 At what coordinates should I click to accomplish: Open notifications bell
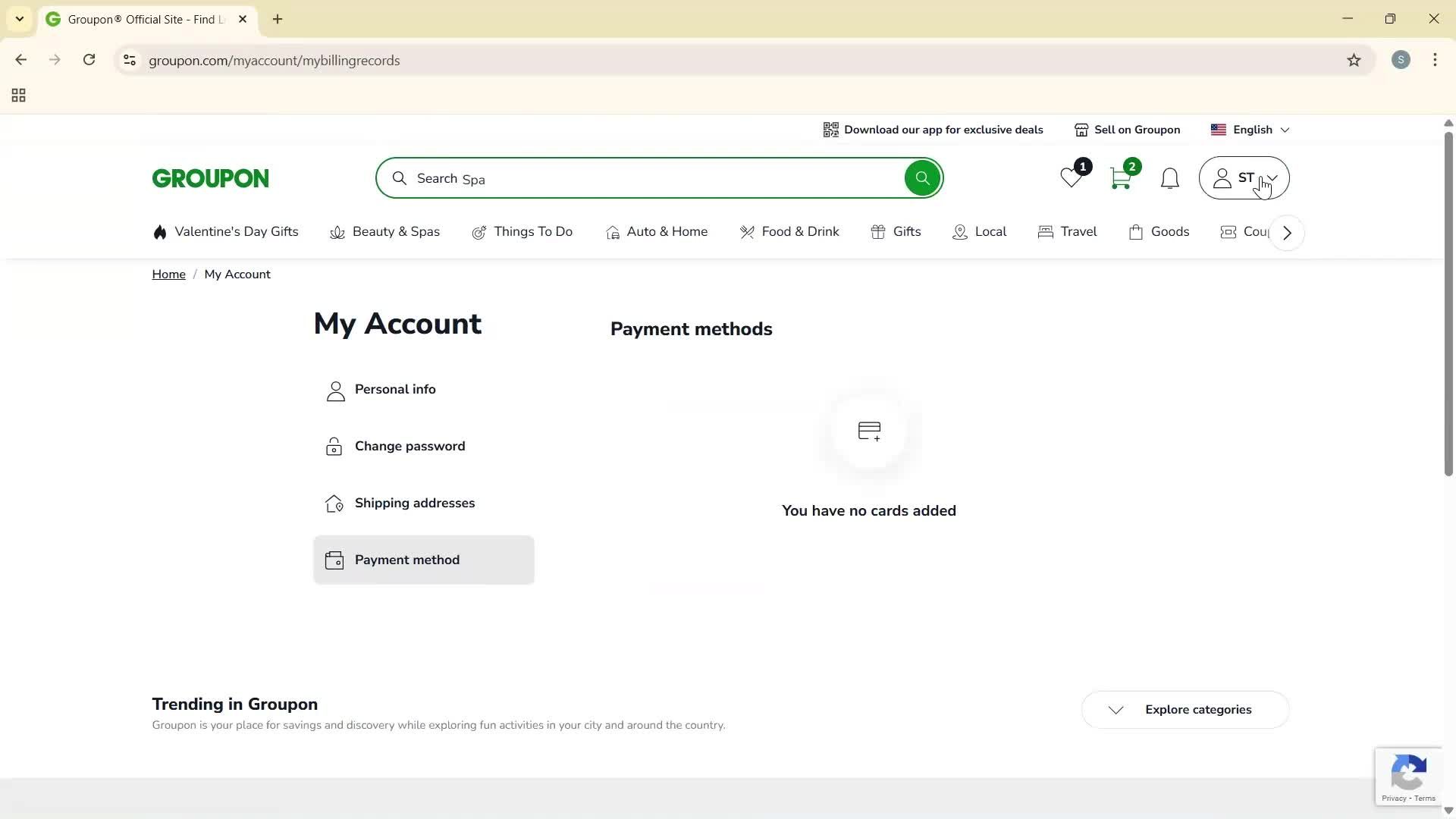click(x=1169, y=178)
